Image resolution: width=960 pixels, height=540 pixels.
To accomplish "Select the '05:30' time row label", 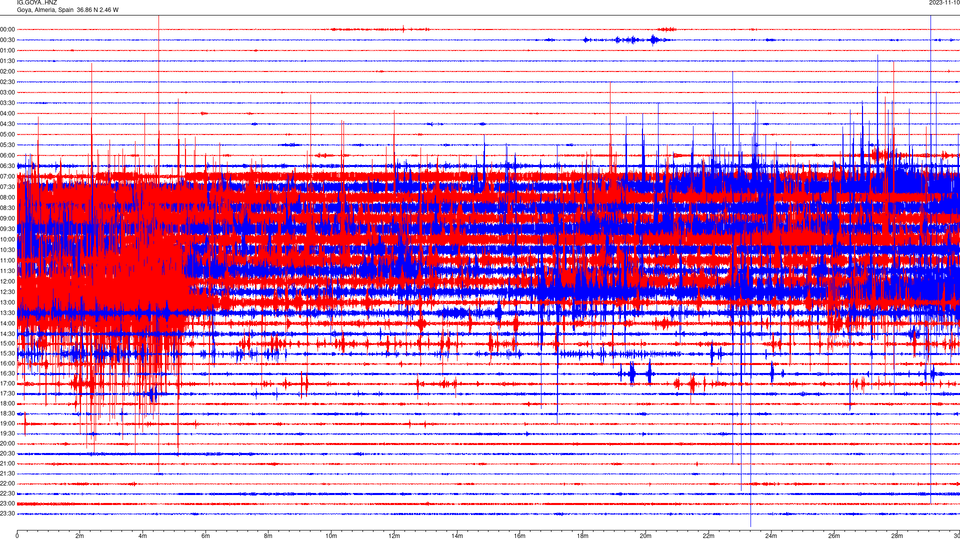I will click(x=7, y=145).
